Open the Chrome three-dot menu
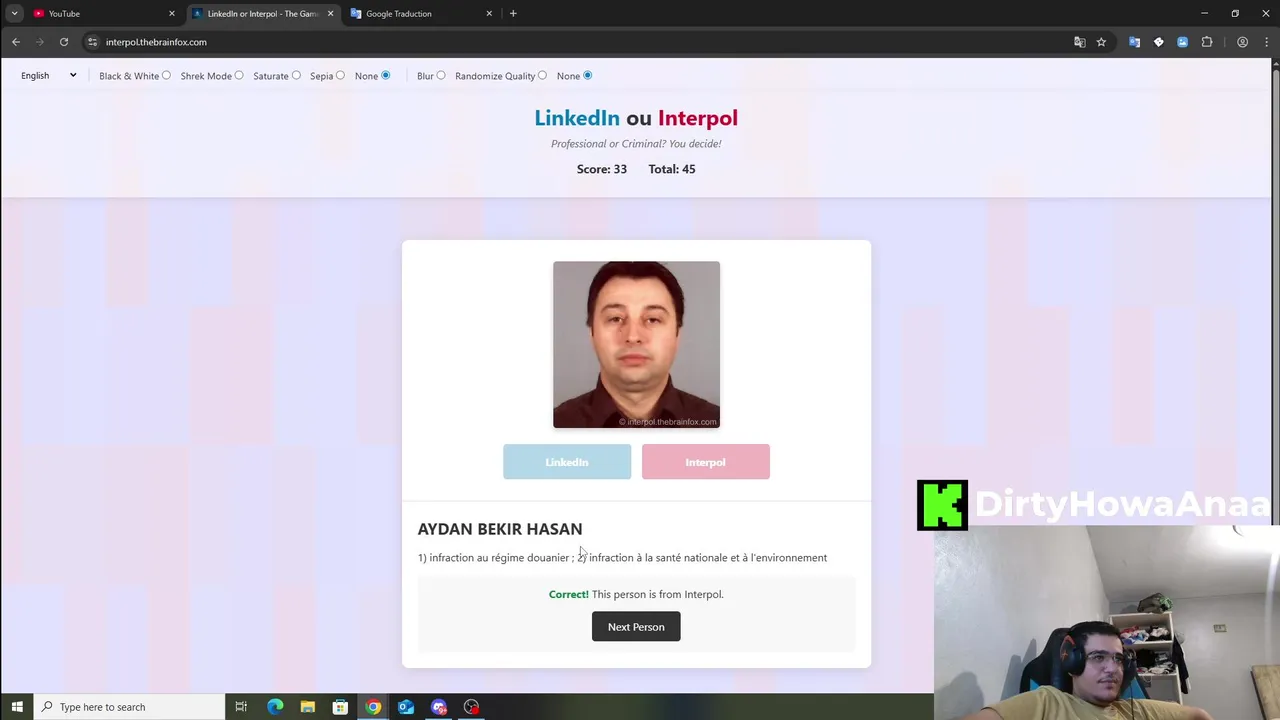Viewport: 1280px width, 720px height. click(x=1266, y=42)
